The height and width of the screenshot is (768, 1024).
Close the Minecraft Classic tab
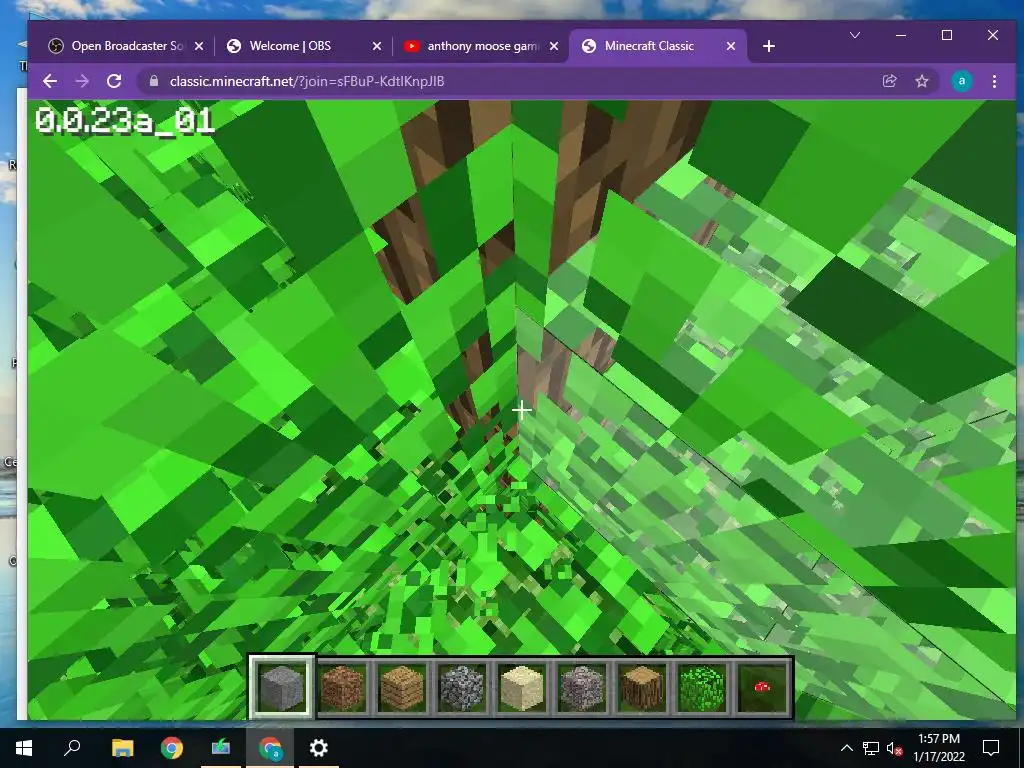731,46
